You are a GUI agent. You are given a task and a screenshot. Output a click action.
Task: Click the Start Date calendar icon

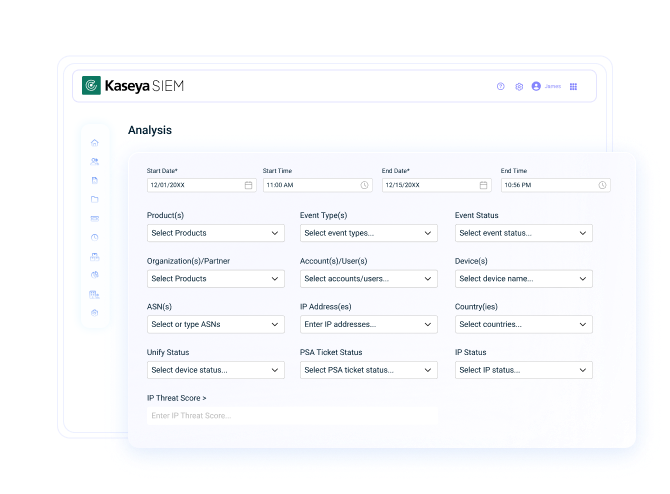click(x=248, y=185)
